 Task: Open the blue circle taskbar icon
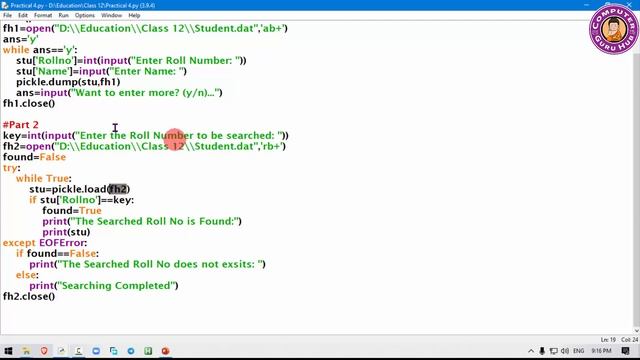point(131,351)
